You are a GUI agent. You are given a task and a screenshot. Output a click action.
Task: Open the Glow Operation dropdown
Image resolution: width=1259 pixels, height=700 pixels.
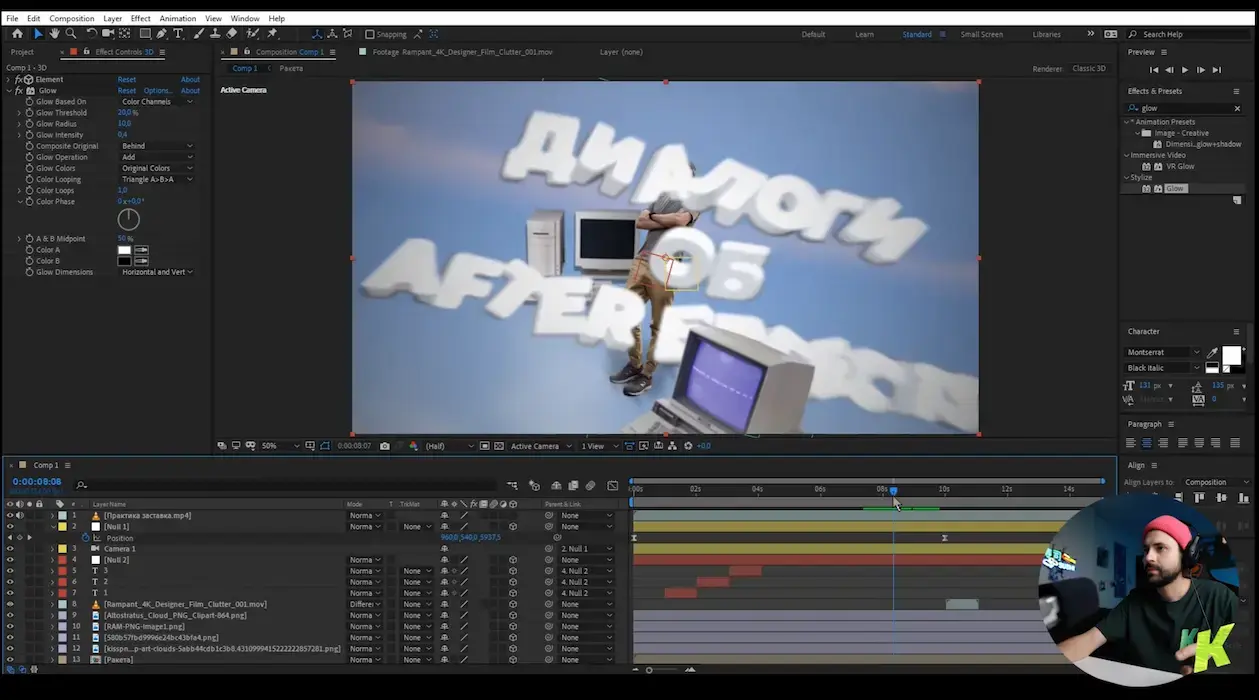157,157
